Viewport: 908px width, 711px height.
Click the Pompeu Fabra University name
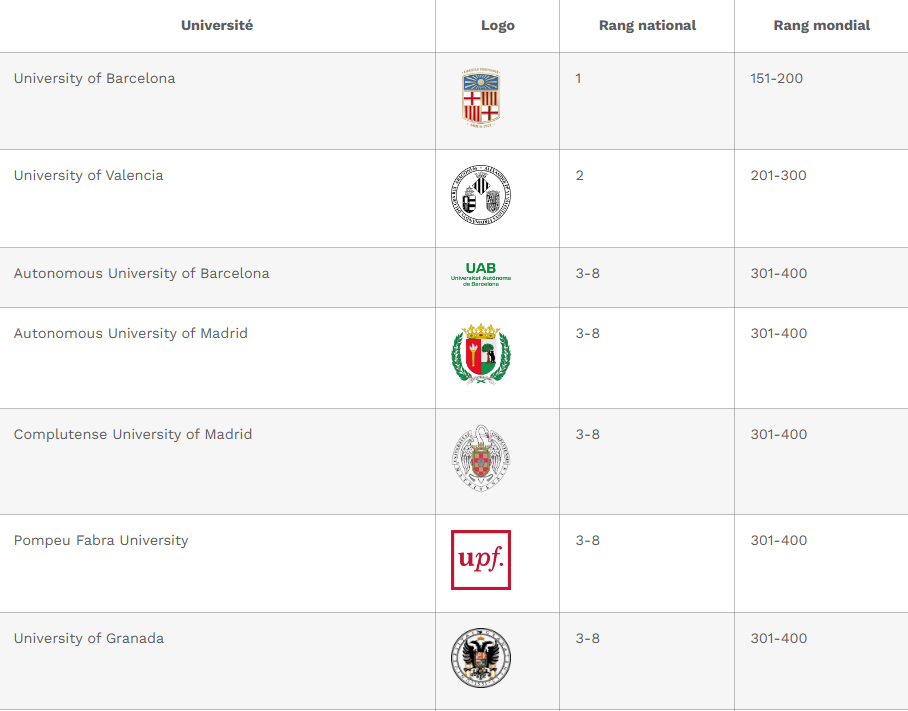click(101, 541)
